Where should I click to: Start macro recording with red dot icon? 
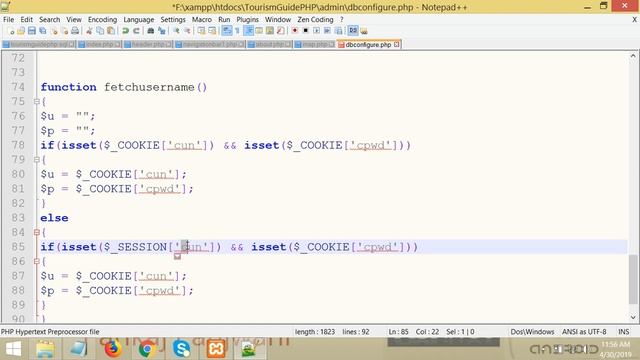coord(294,31)
